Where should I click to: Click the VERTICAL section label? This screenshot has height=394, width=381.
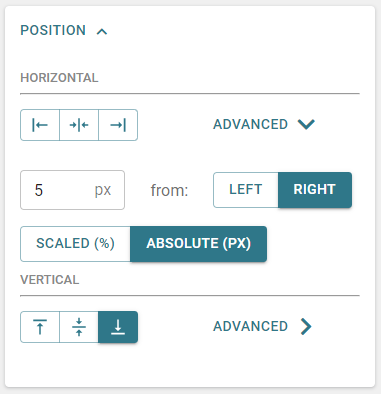[50, 280]
